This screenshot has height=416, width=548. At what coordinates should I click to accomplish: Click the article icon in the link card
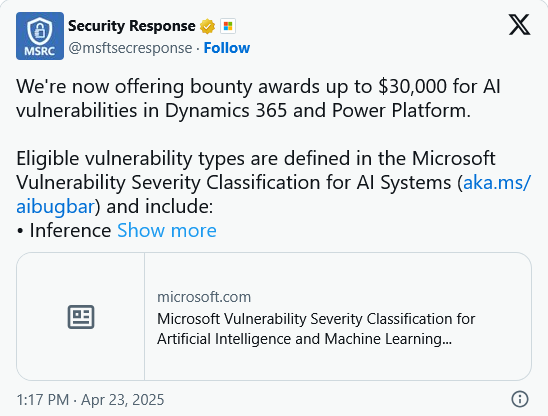(x=81, y=317)
